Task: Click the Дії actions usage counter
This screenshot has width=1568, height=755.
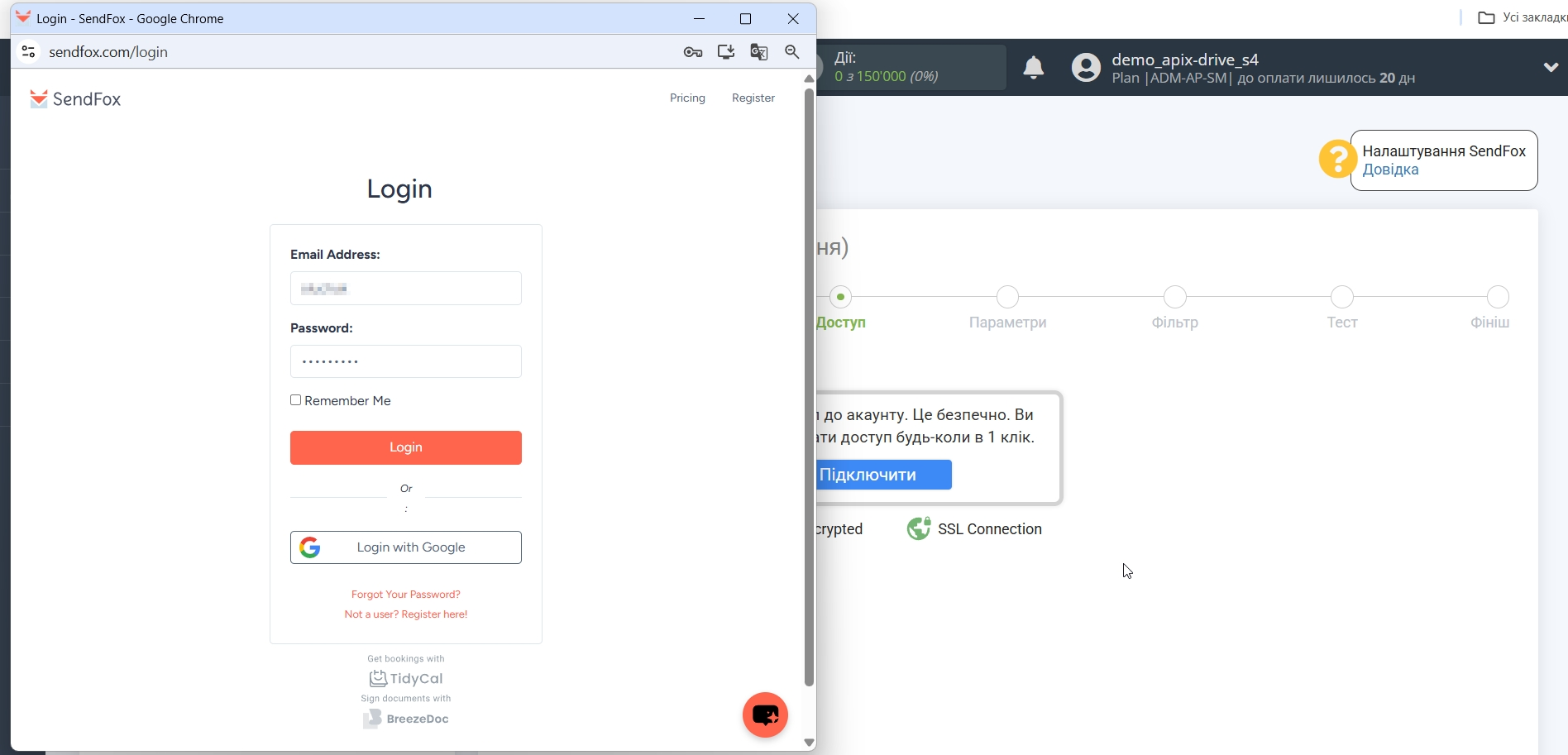Action: coord(910,67)
